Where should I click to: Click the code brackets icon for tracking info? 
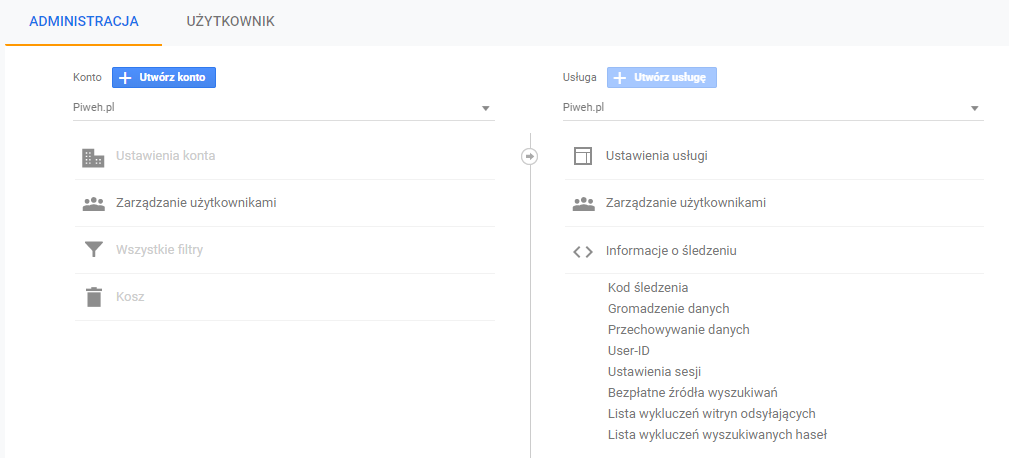tap(583, 251)
